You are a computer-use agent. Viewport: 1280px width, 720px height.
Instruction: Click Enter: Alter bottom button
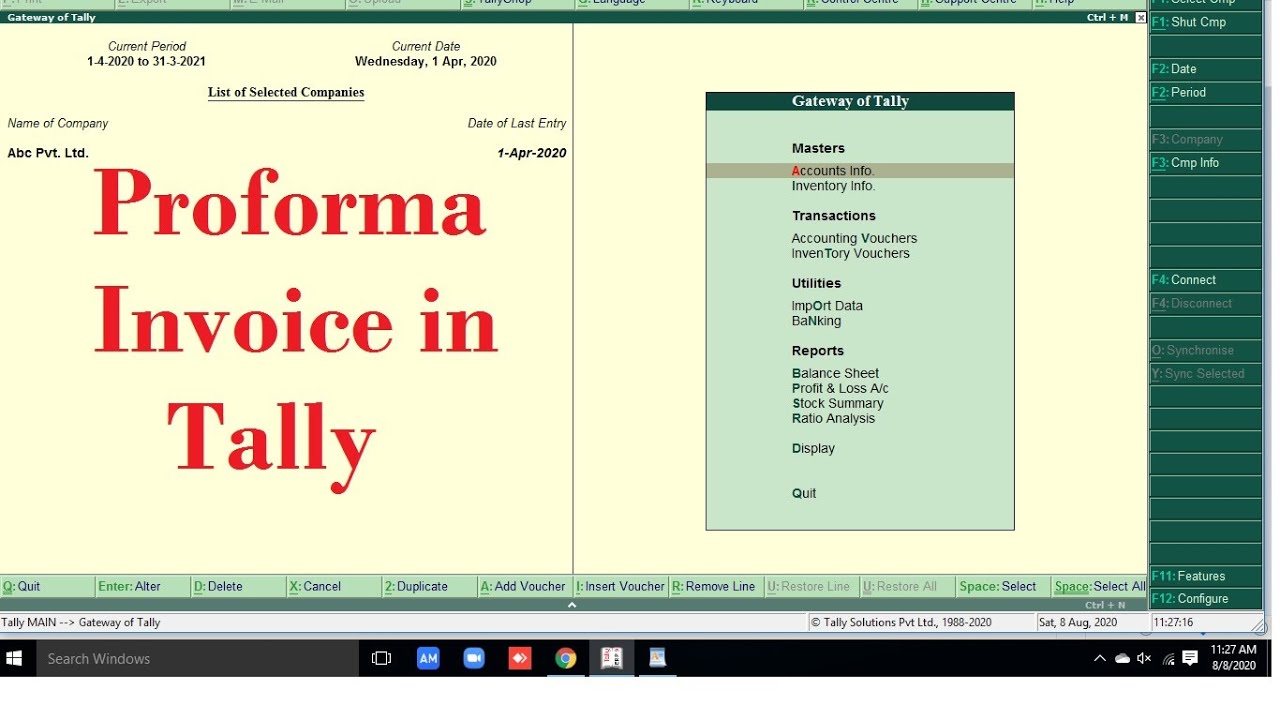tap(143, 587)
